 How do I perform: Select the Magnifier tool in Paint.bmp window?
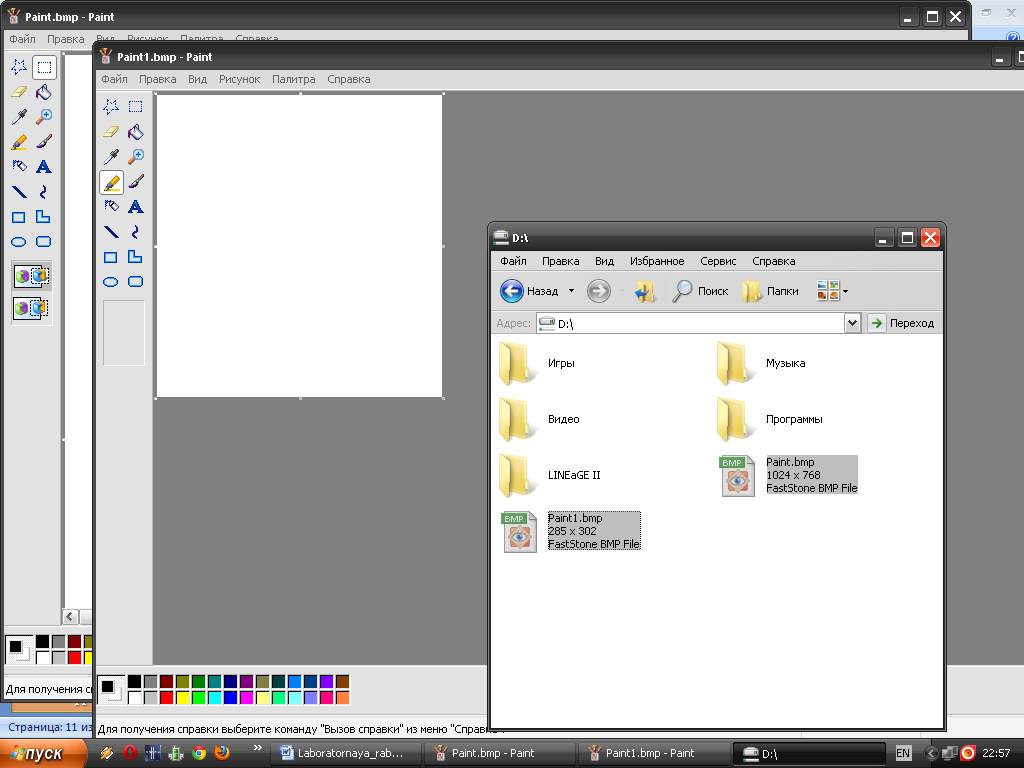click(x=44, y=117)
